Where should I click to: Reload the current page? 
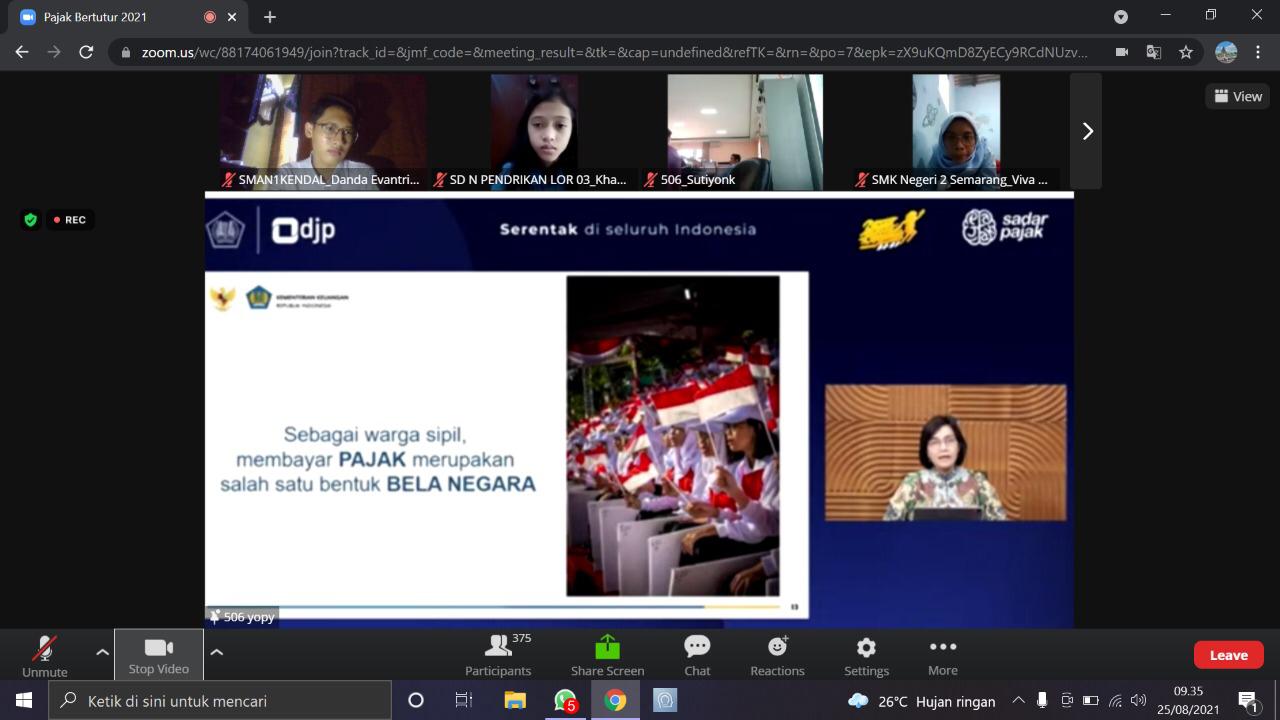pos(86,52)
